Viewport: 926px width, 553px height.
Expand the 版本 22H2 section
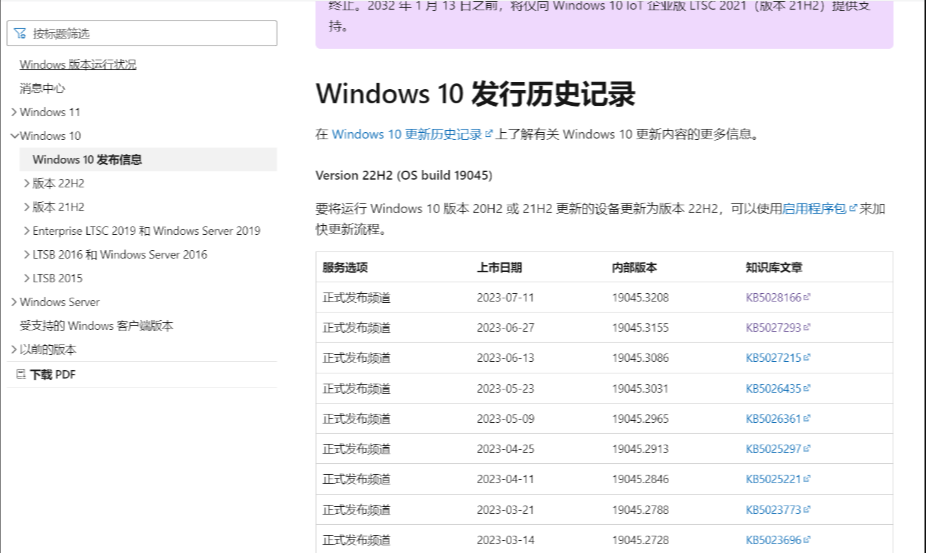click(27, 183)
